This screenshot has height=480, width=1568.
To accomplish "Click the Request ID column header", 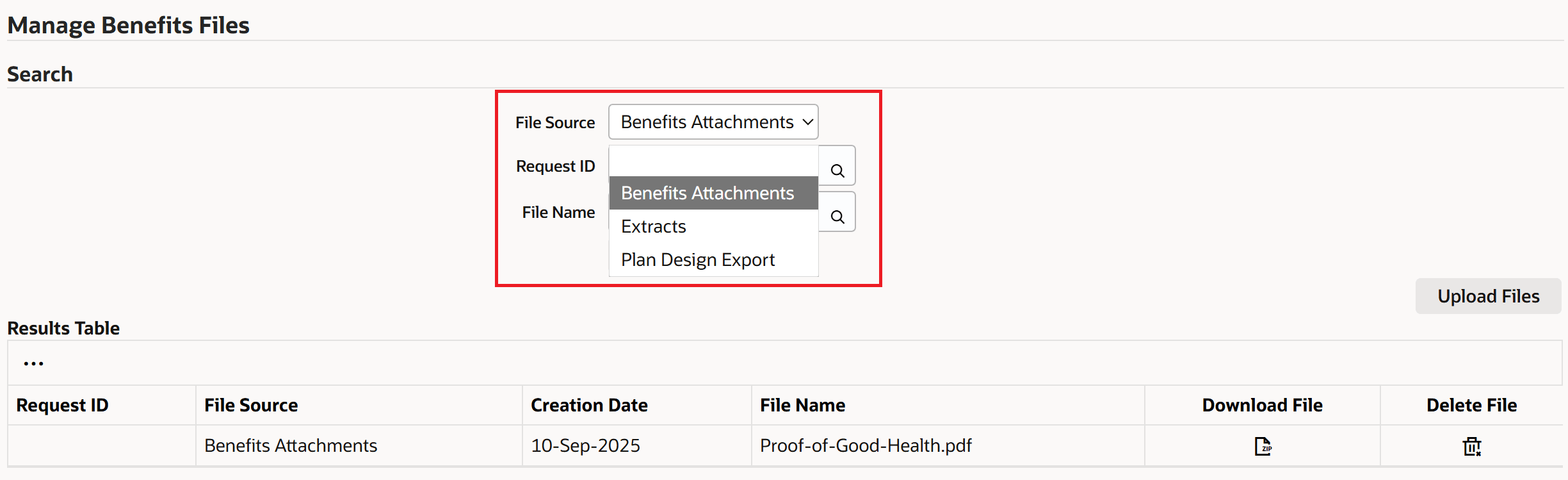I will (62, 405).
